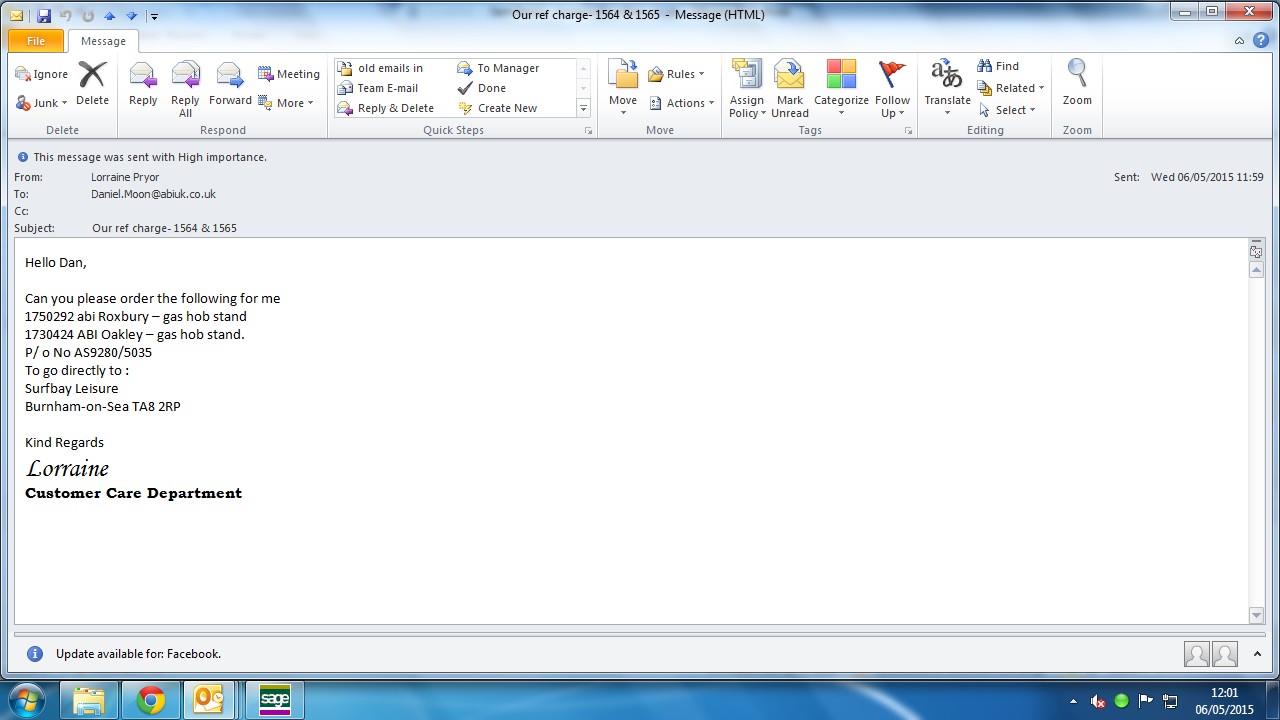Toggle the ribbon minimize arrow
This screenshot has width=1280, height=720.
pyautogui.click(x=1239, y=41)
